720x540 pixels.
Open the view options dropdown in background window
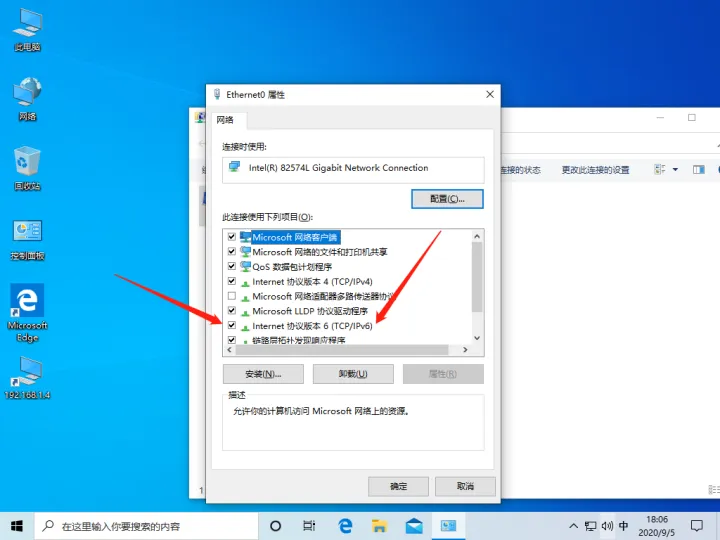(675, 169)
